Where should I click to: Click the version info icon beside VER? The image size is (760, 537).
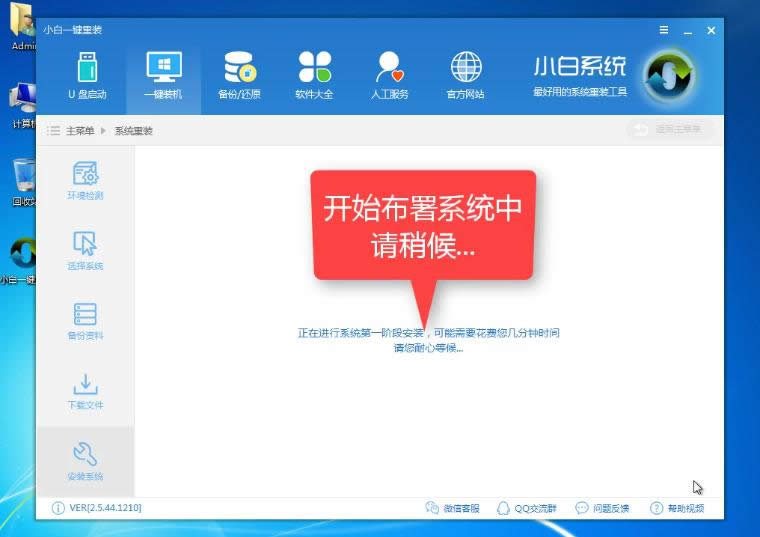click(x=58, y=508)
